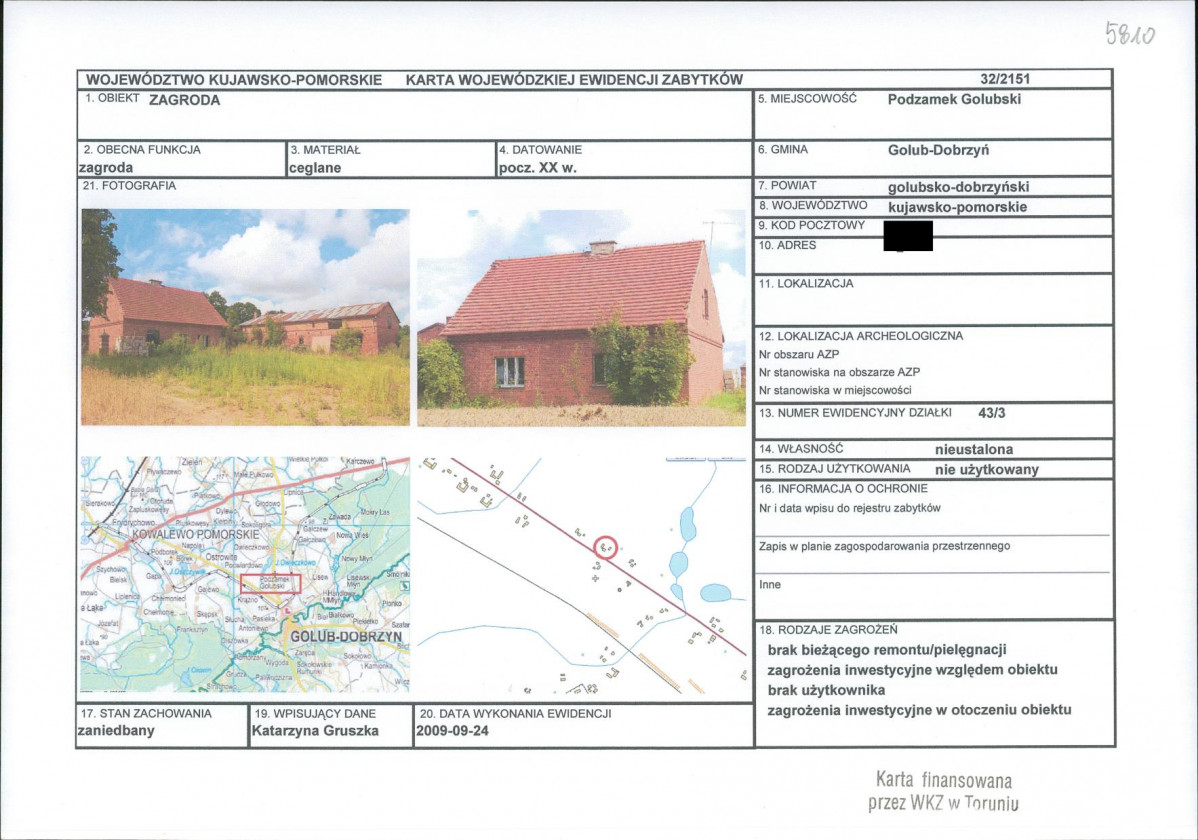Image resolution: width=1198 pixels, height=840 pixels.
Task: Click '15. RODZAJ UŻYTKOWANIA' label
Action: (x=834, y=469)
